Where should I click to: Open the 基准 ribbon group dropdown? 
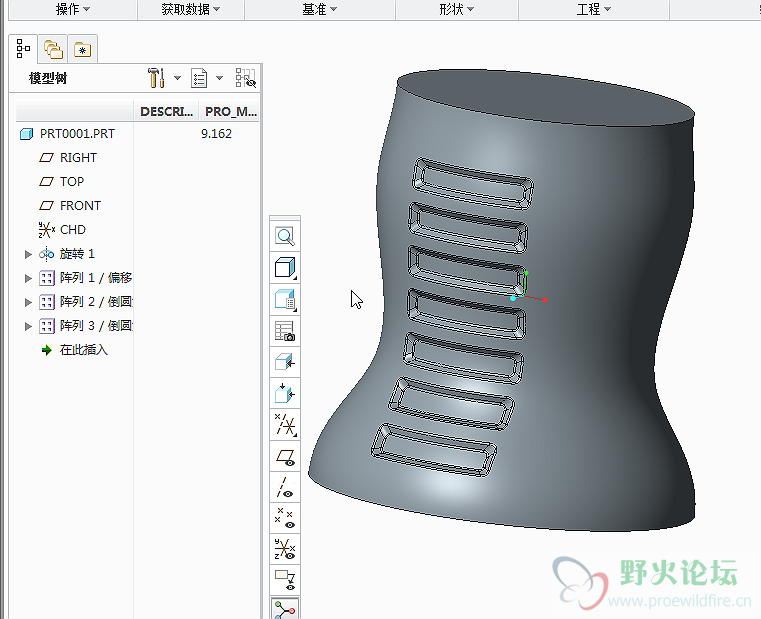click(319, 9)
